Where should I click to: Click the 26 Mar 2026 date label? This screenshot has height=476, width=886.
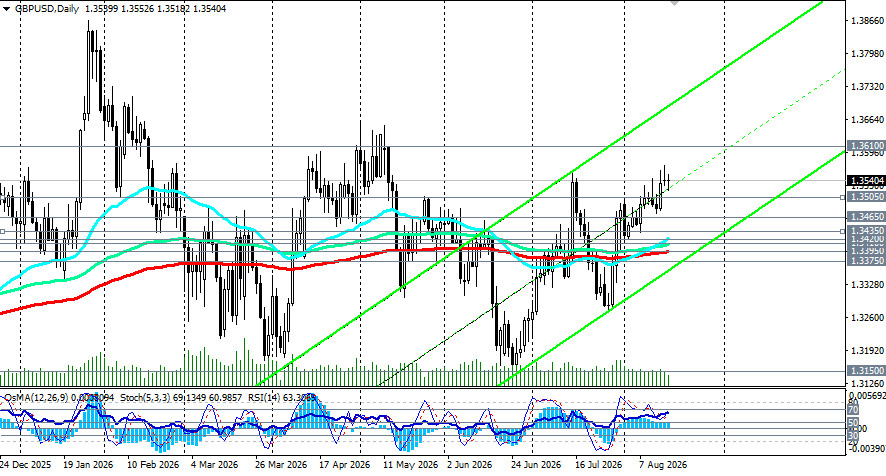pyautogui.click(x=281, y=465)
